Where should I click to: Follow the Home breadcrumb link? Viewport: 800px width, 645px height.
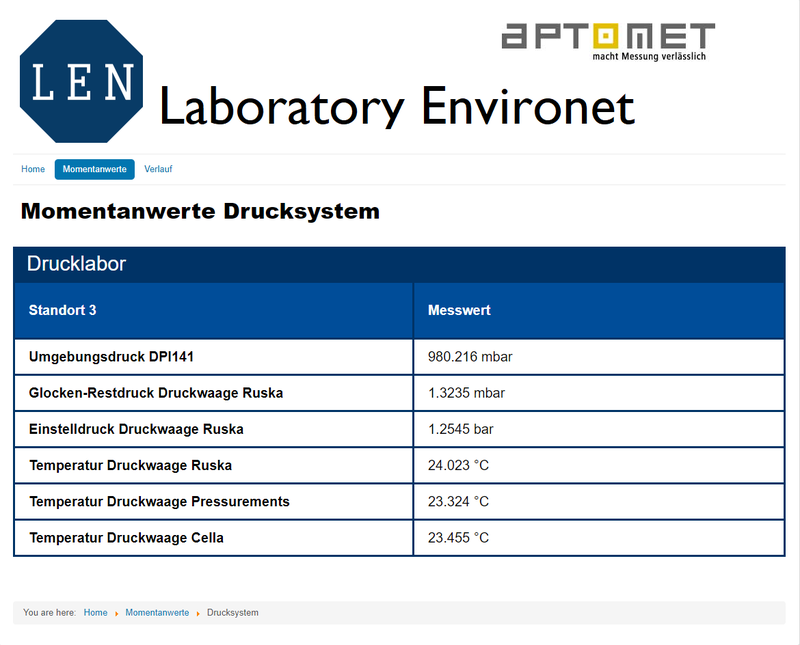[x=95, y=613]
